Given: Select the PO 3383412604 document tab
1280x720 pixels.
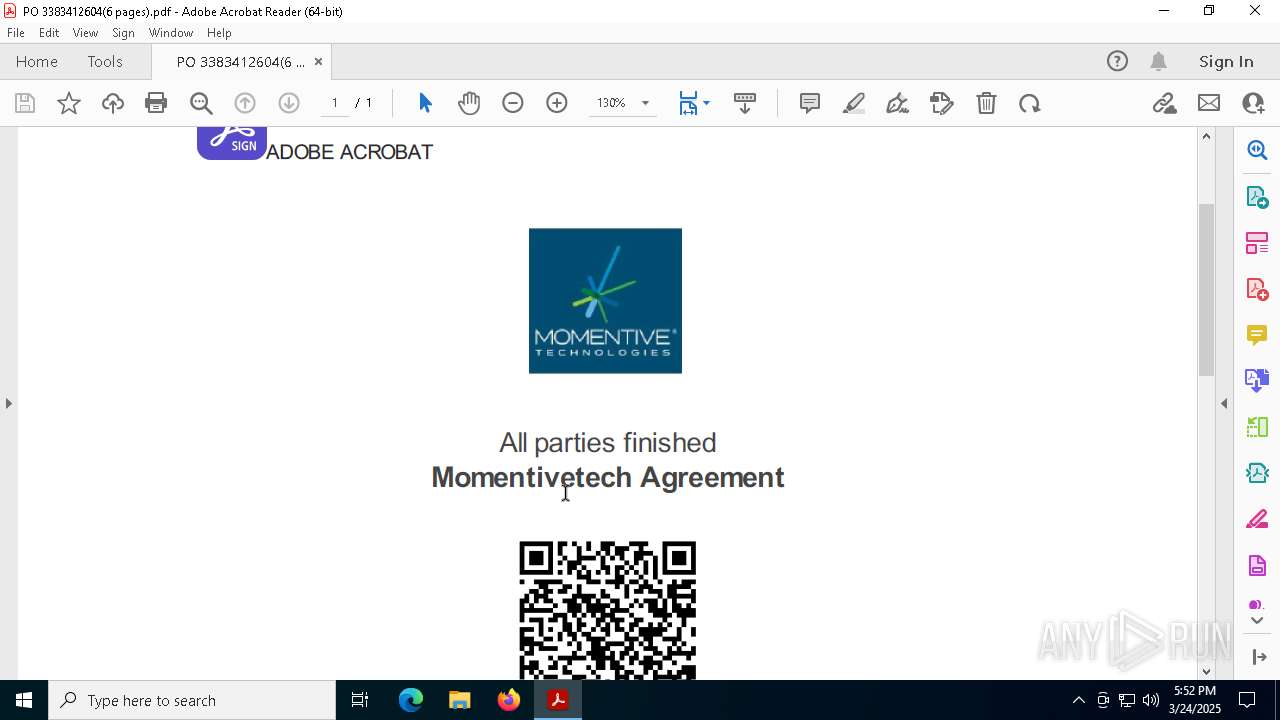Looking at the screenshot, I should click(x=240, y=62).
